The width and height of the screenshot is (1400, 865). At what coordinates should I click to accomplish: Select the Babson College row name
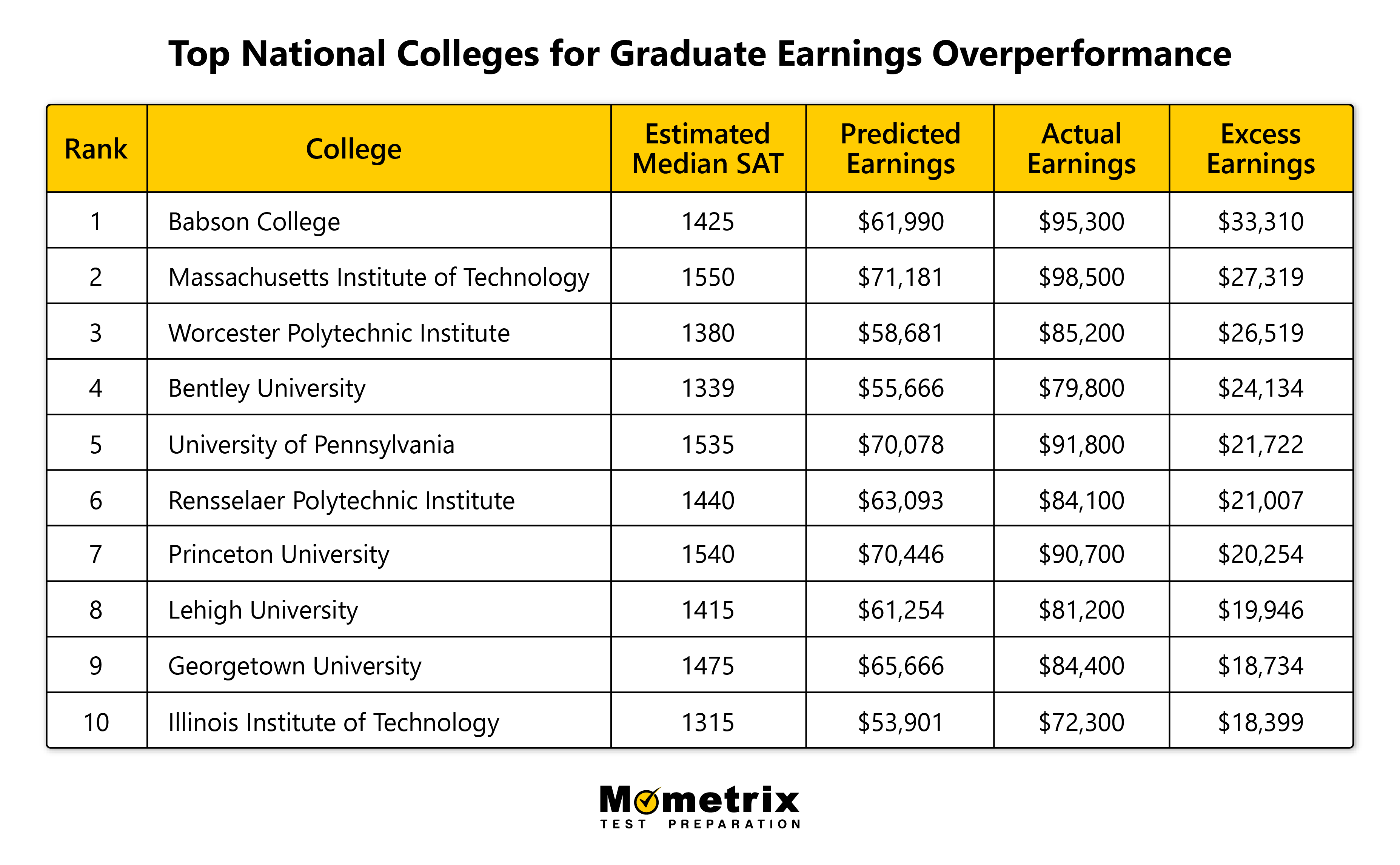[254, 222]
